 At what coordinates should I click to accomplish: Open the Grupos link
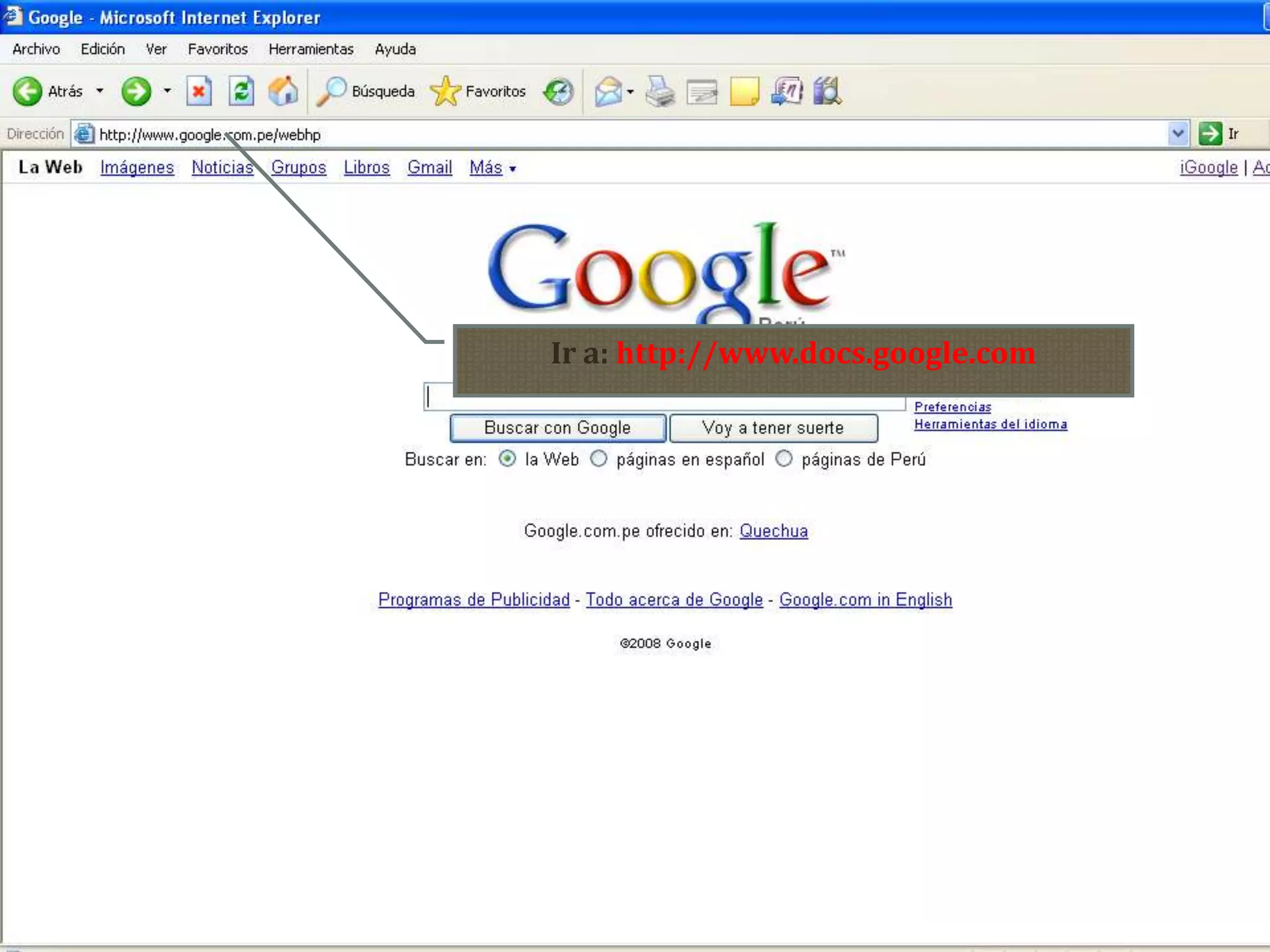click(299, 167)
